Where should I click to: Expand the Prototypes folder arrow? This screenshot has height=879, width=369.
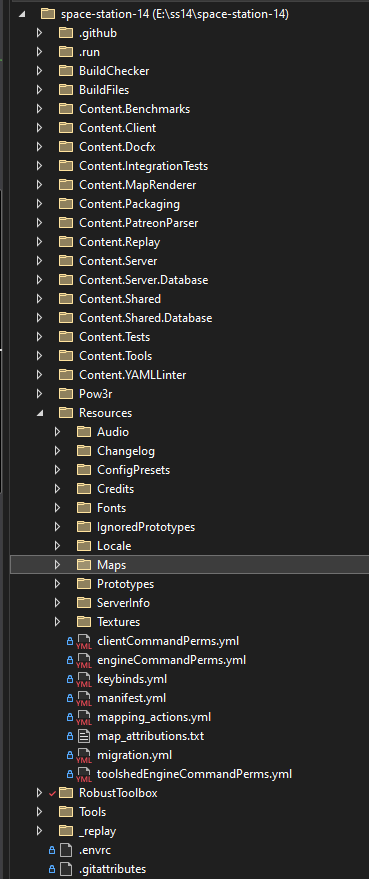57,584
